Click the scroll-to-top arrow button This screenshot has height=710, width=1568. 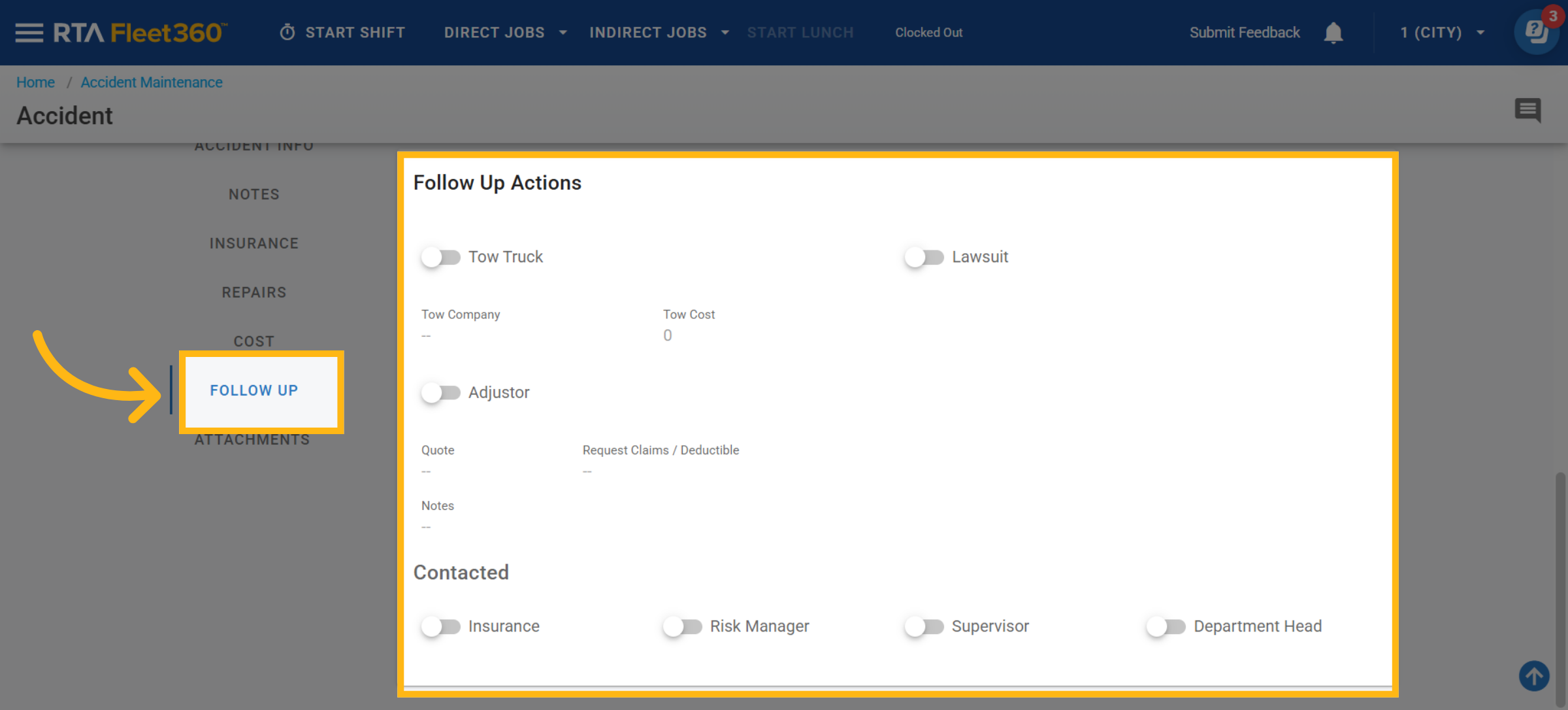click(x=1534, y=676)
